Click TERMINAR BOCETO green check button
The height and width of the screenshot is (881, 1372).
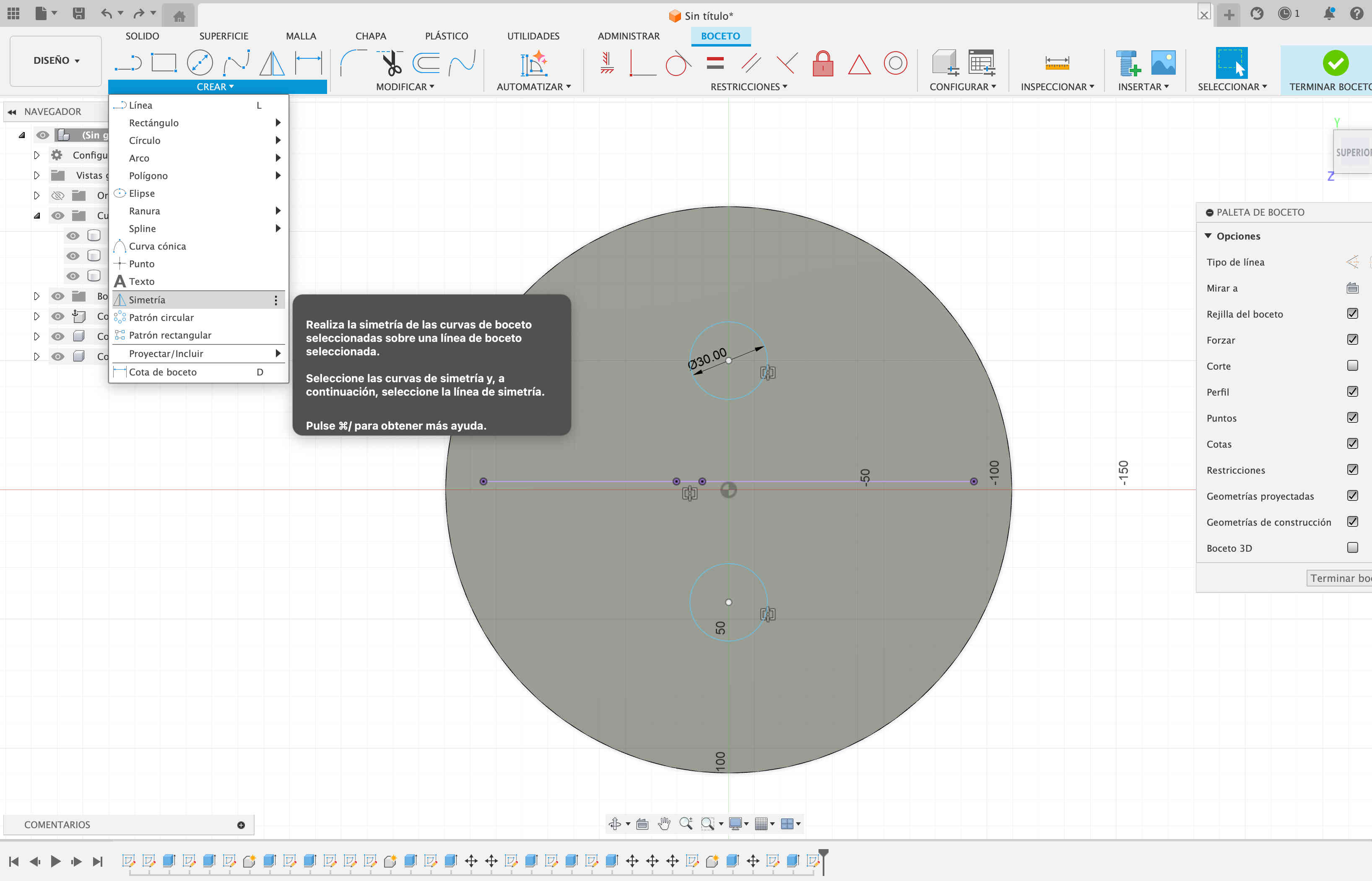pyautogui.click(x=1336, y=63)
